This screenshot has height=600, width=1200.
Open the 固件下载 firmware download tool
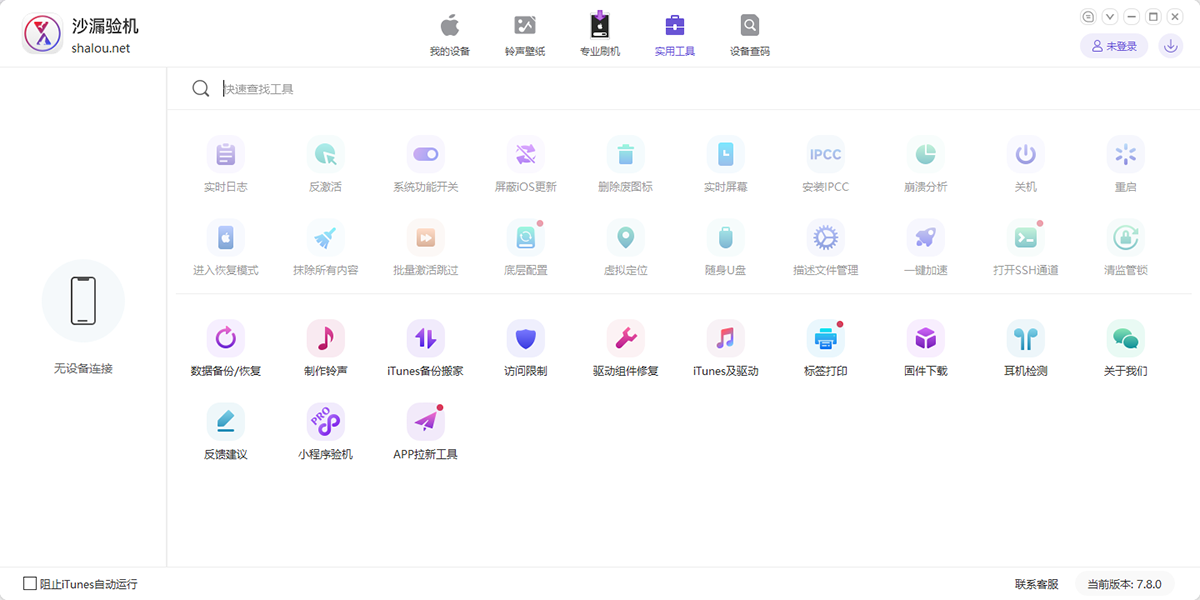(926, 349)
